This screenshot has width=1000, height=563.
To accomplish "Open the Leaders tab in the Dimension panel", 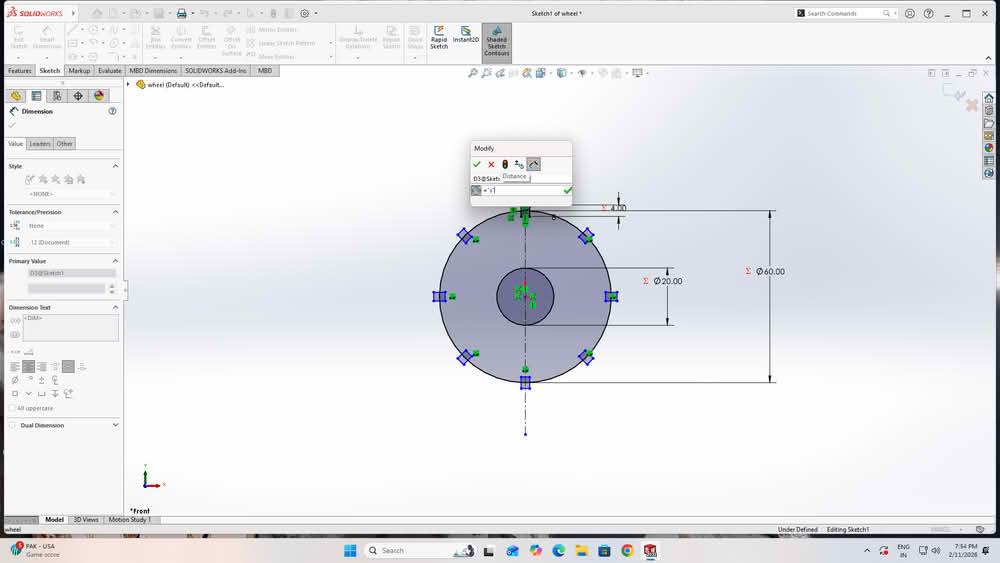I will 40,144.
